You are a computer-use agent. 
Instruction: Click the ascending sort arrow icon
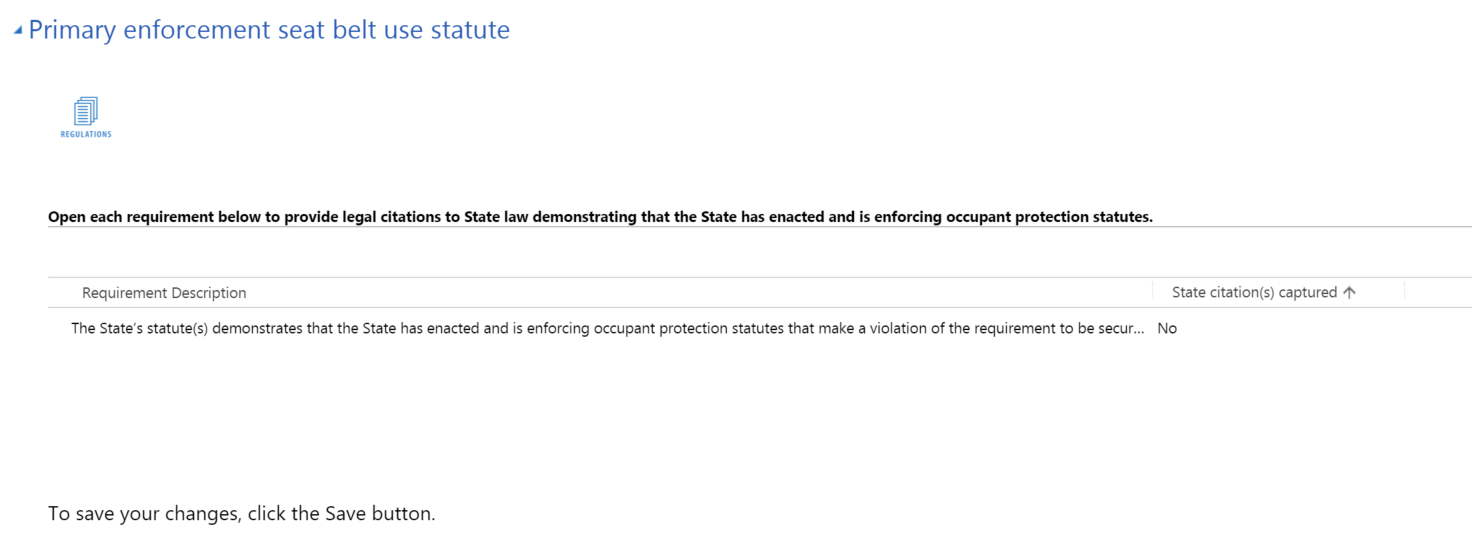[1349, 293]
